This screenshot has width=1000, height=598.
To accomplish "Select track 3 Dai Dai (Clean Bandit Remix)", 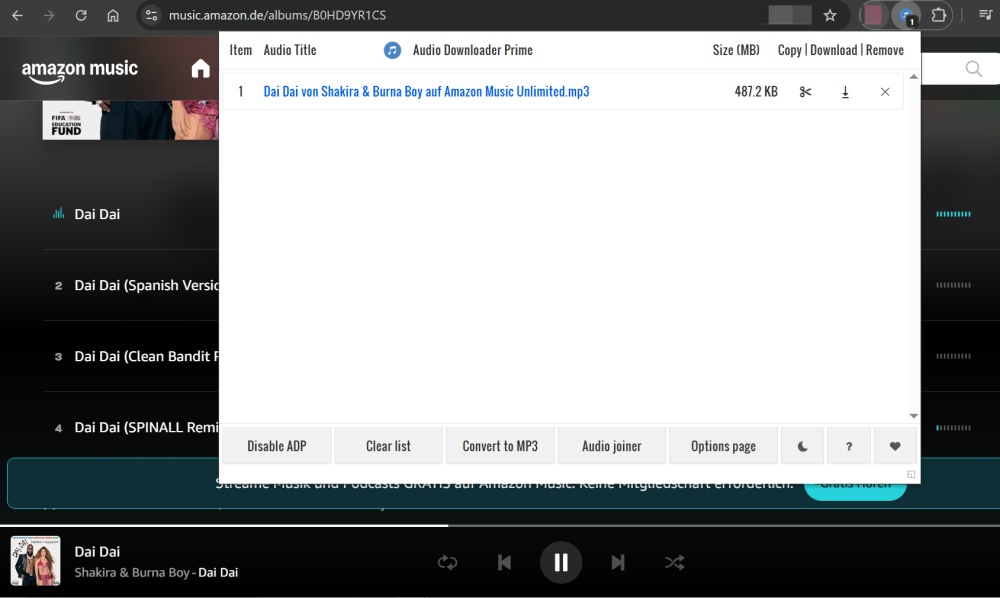I will point(146,356).
